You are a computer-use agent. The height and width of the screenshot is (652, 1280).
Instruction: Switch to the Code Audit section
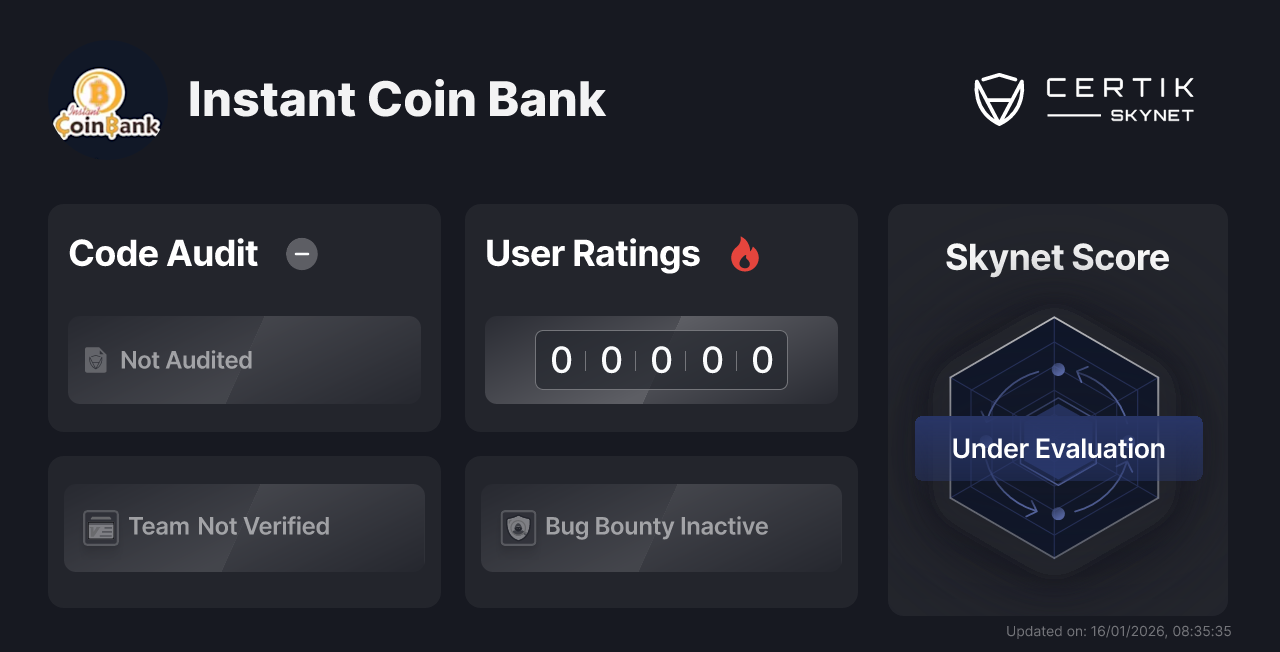(x=163, y=254)
